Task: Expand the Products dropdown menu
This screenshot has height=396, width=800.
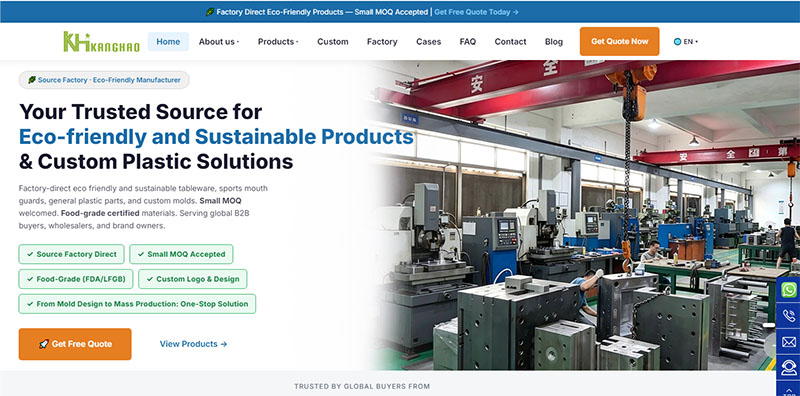Action: click(x=278, y=42)
